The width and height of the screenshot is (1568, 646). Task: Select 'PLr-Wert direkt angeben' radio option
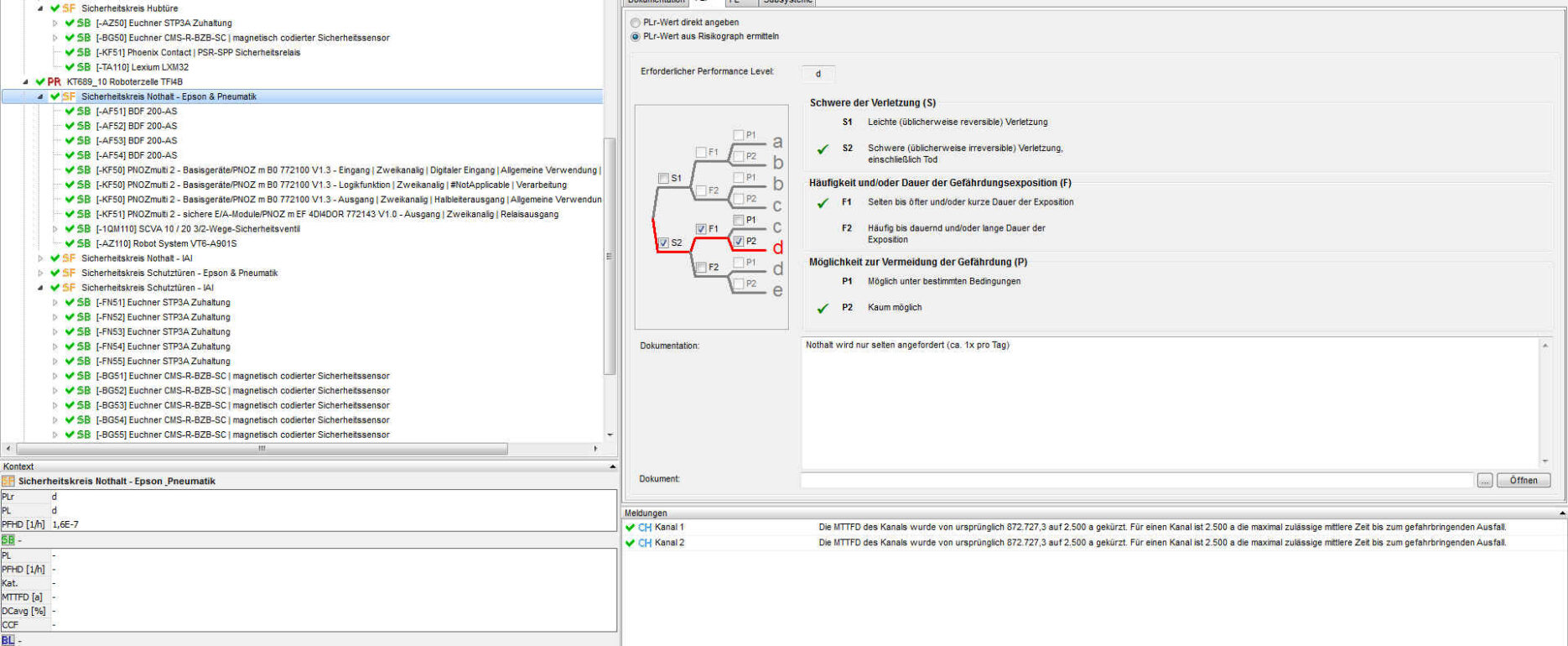click(x=636, y=23)
